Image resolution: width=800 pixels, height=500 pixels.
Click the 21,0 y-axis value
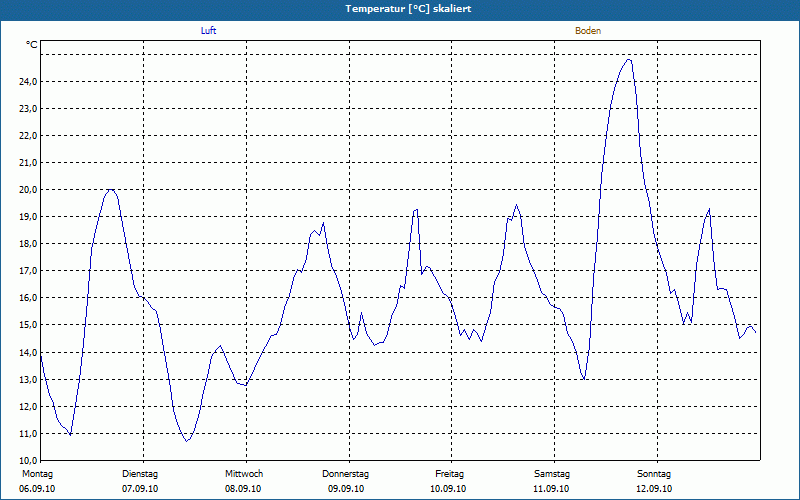[28, 163]
